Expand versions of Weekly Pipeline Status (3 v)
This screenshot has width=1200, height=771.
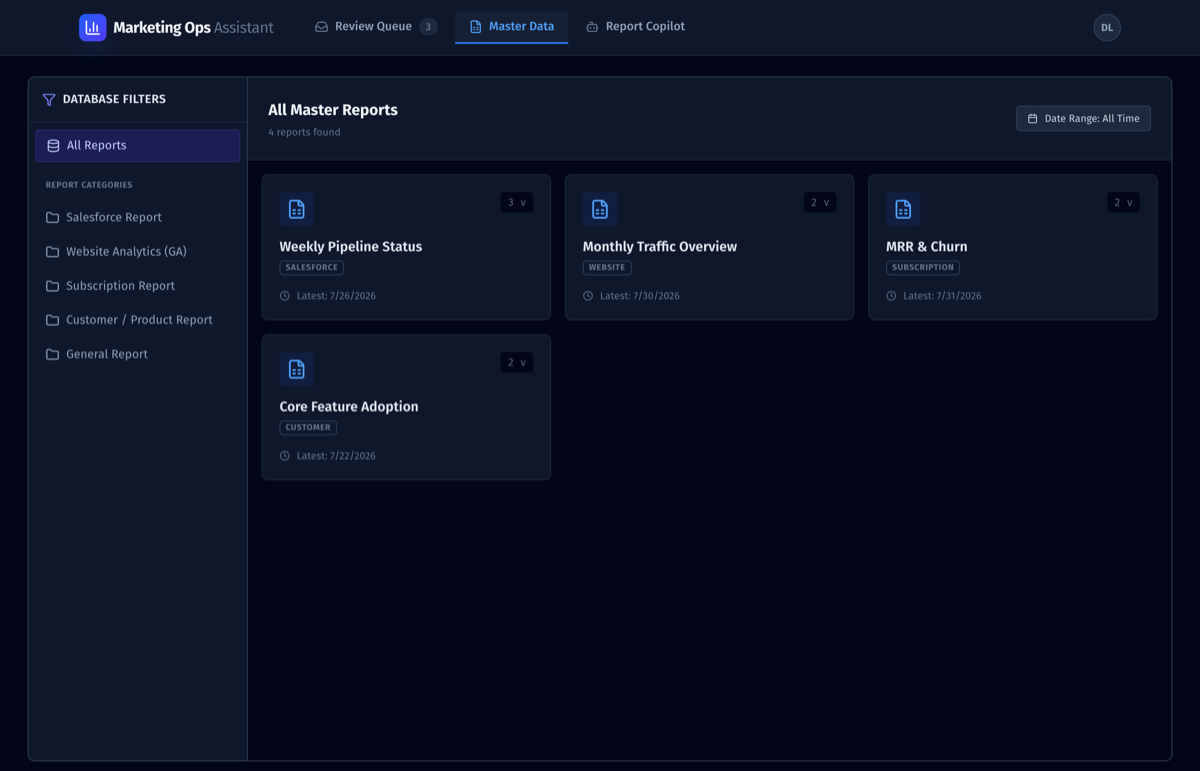pyautogui.click(x=517, y=203)
